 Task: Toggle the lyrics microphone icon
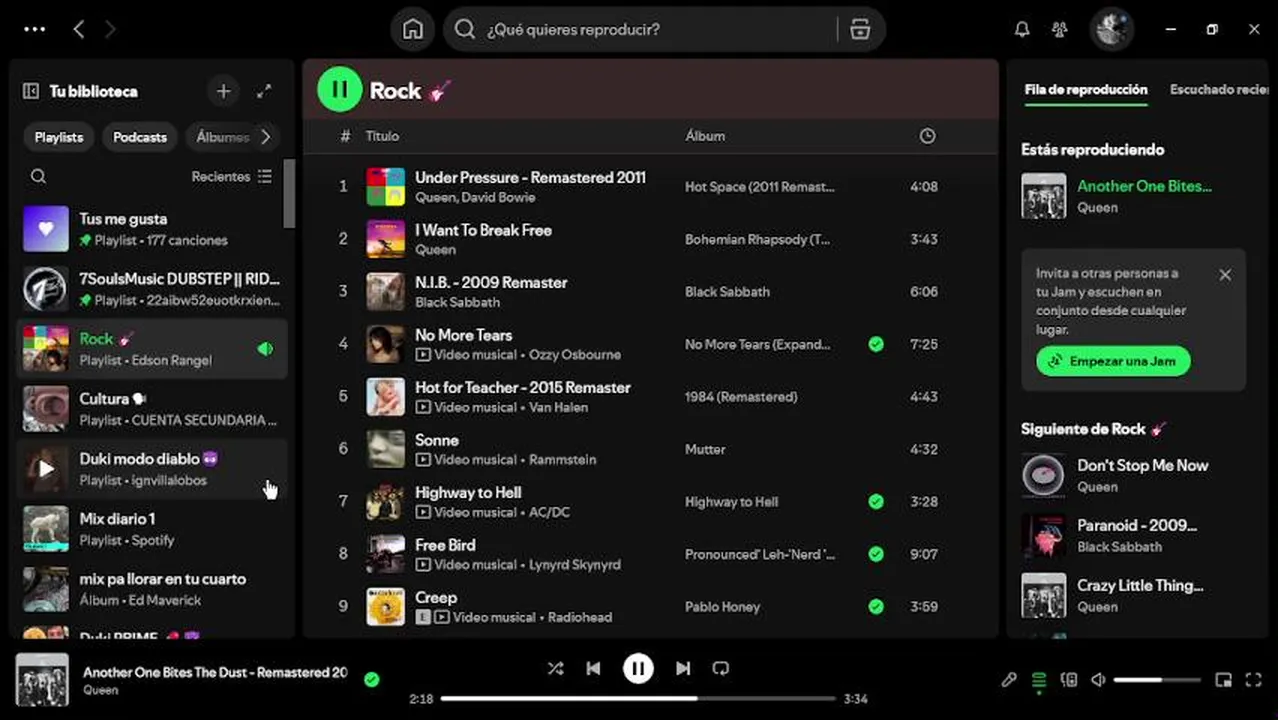(x=1009, y=680)
